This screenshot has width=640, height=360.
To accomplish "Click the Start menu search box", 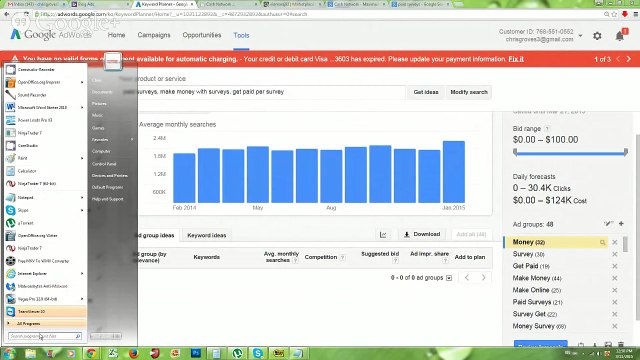I will (x=44, y=336).
